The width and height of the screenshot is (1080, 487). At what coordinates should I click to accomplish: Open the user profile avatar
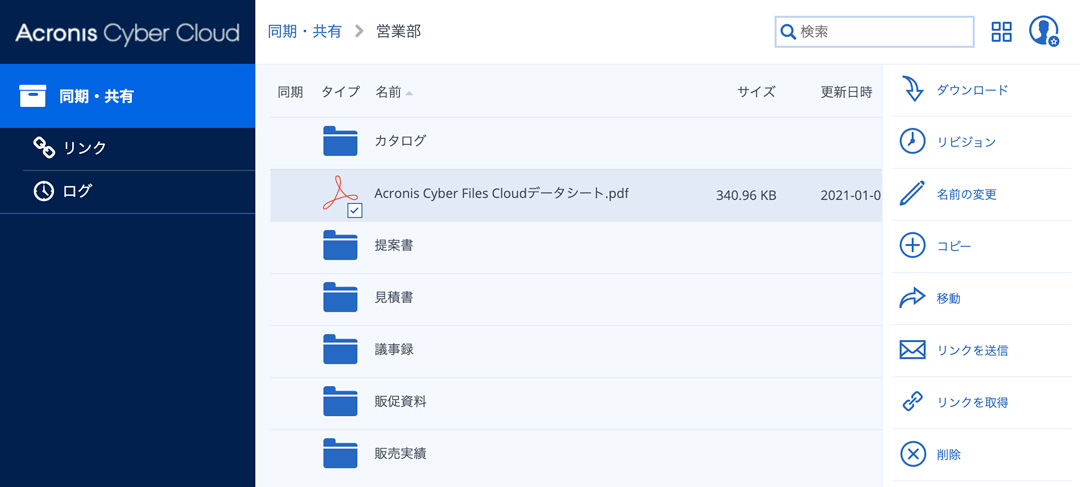[1043, 32]
